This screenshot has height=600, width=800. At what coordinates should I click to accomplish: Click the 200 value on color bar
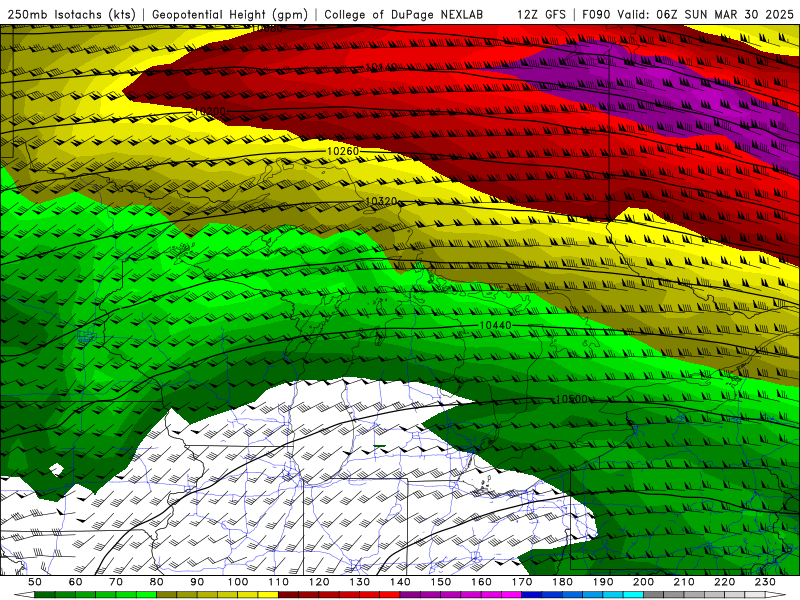pyautogui.click(x=643, y=582)
